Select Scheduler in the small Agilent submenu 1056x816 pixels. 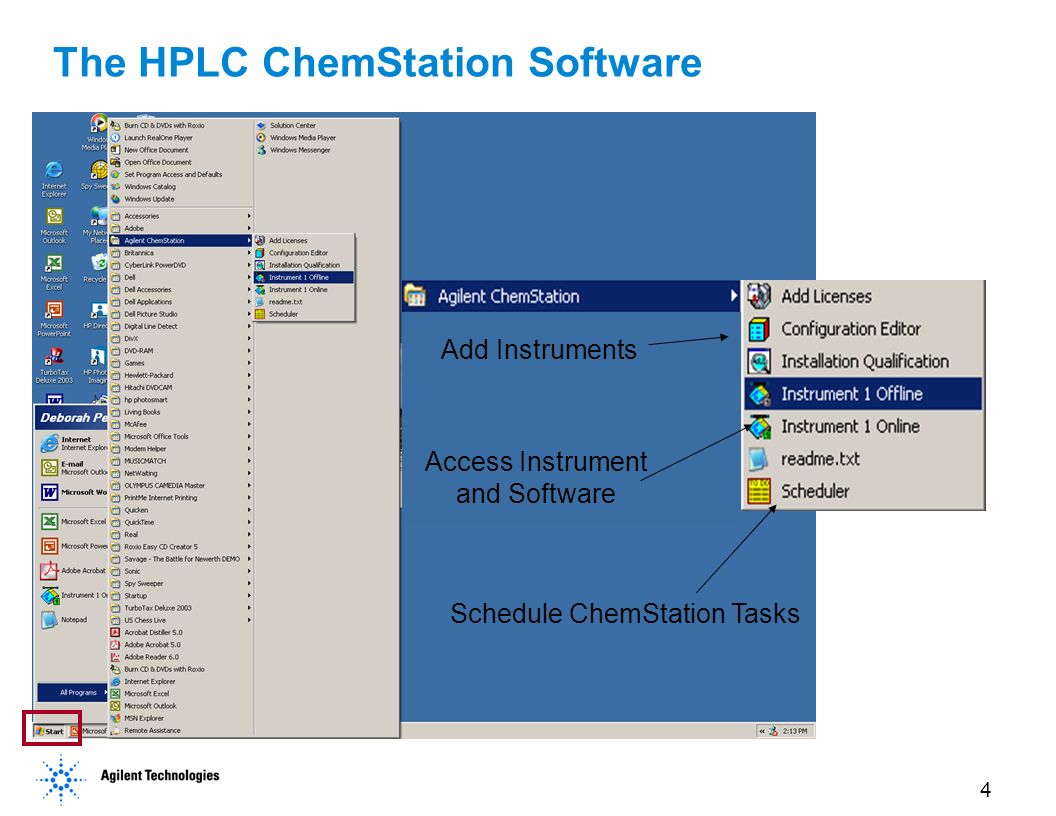(304, 314)
